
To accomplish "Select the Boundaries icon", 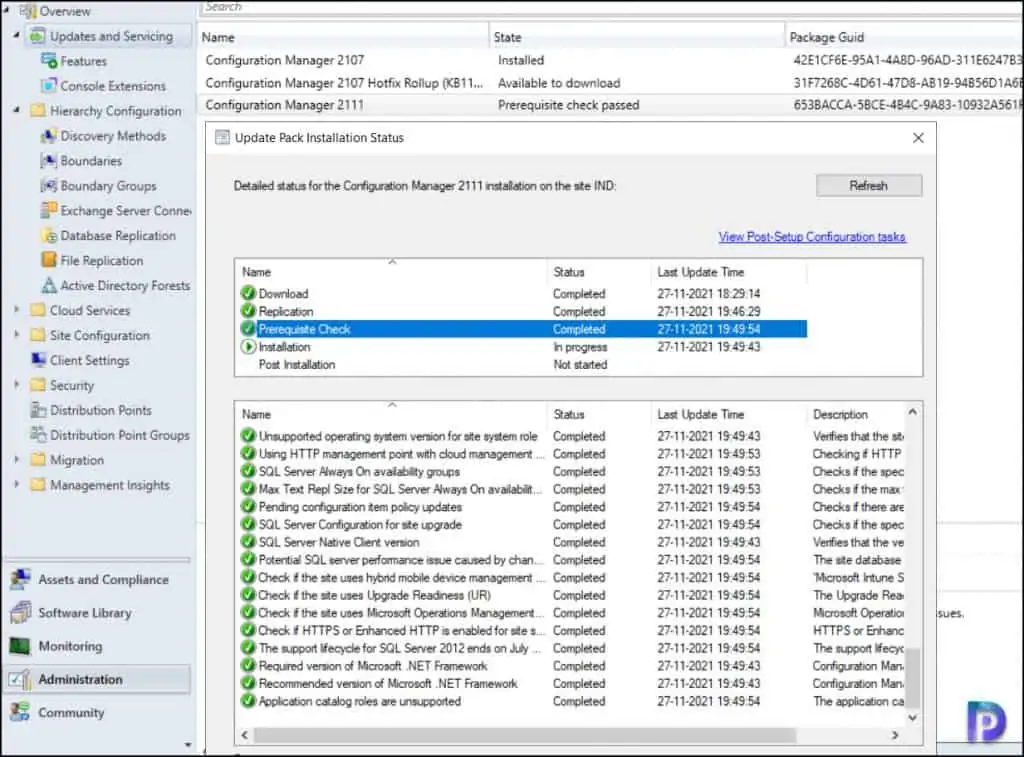I will coord(49,161).
